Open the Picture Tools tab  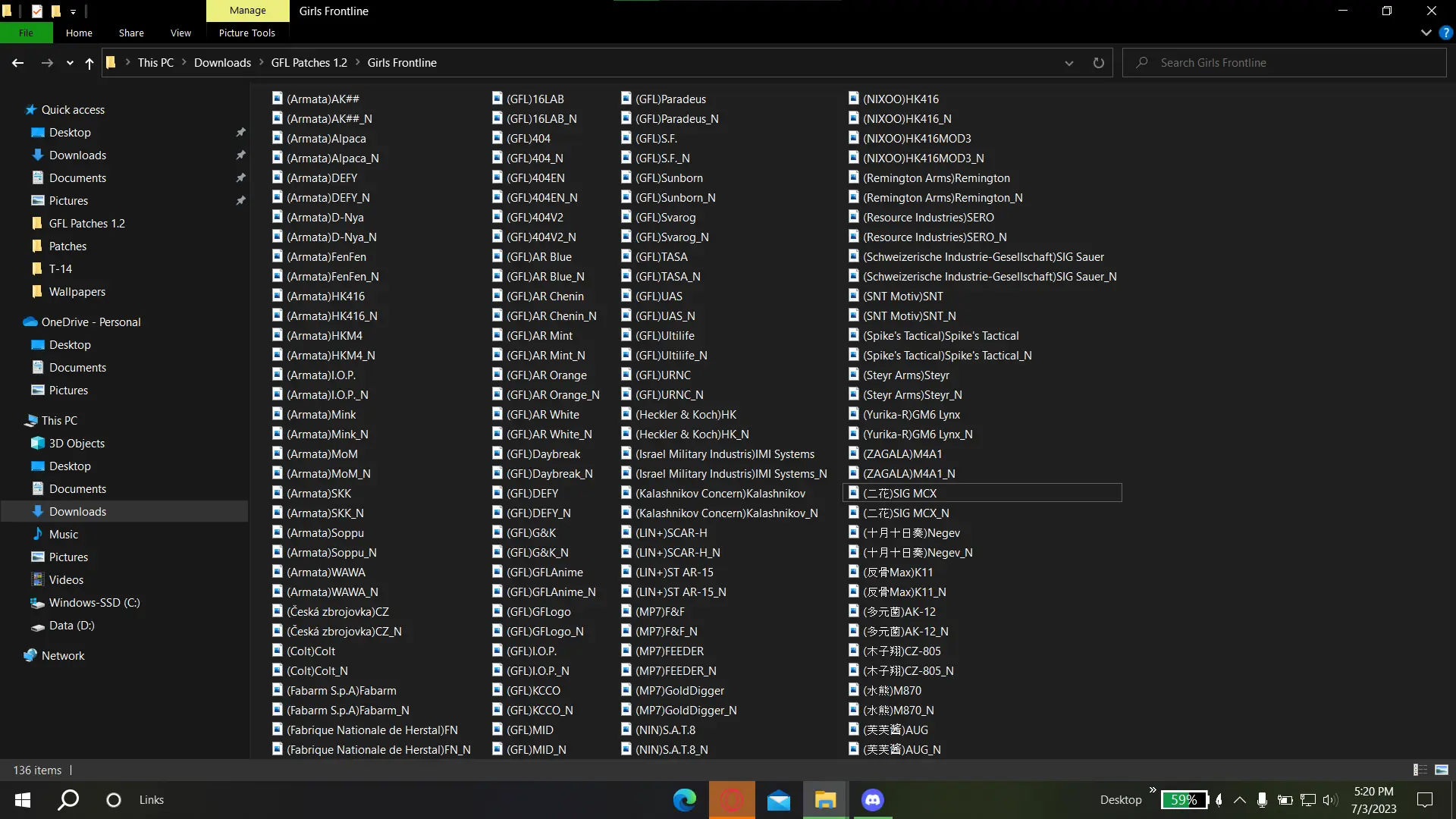(x=247, y=33)
